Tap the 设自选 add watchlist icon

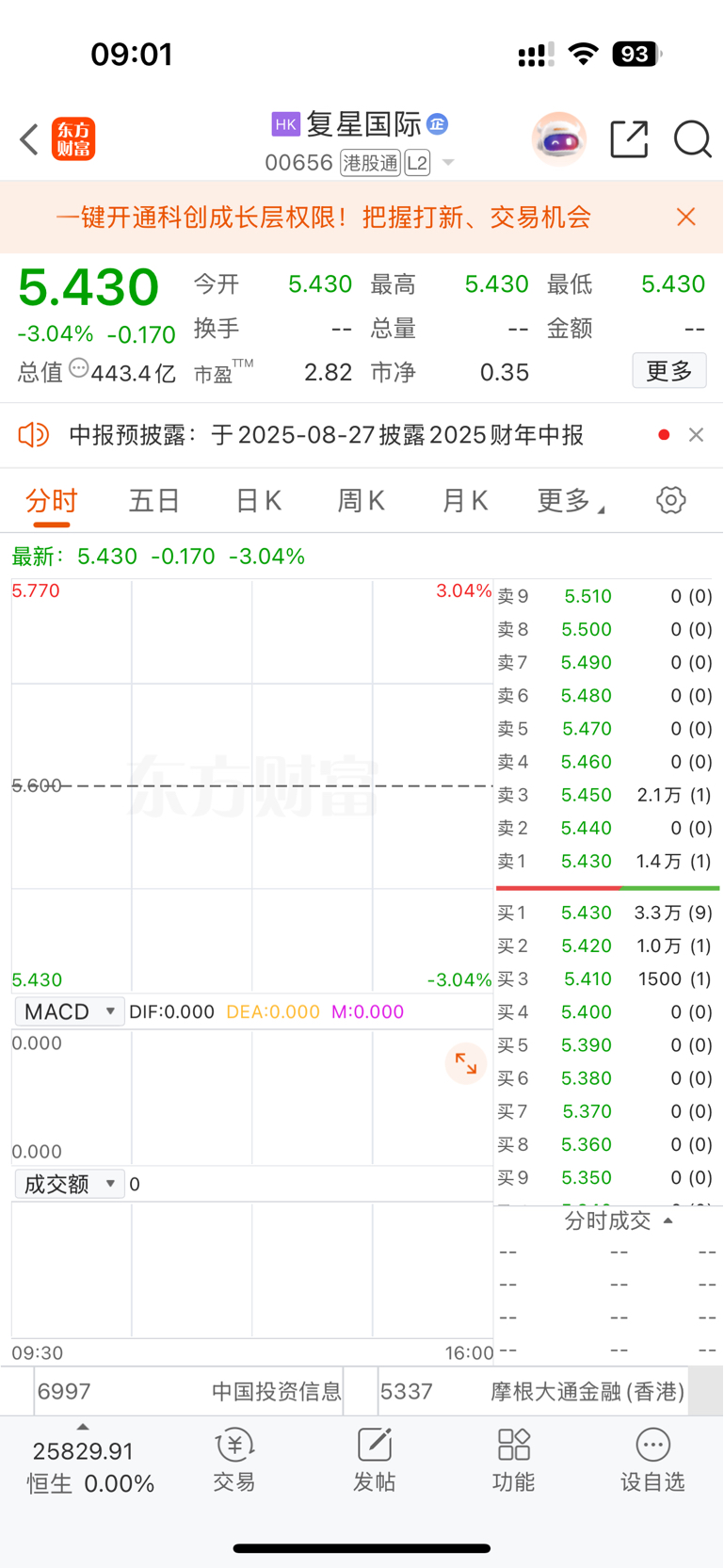652,1461
